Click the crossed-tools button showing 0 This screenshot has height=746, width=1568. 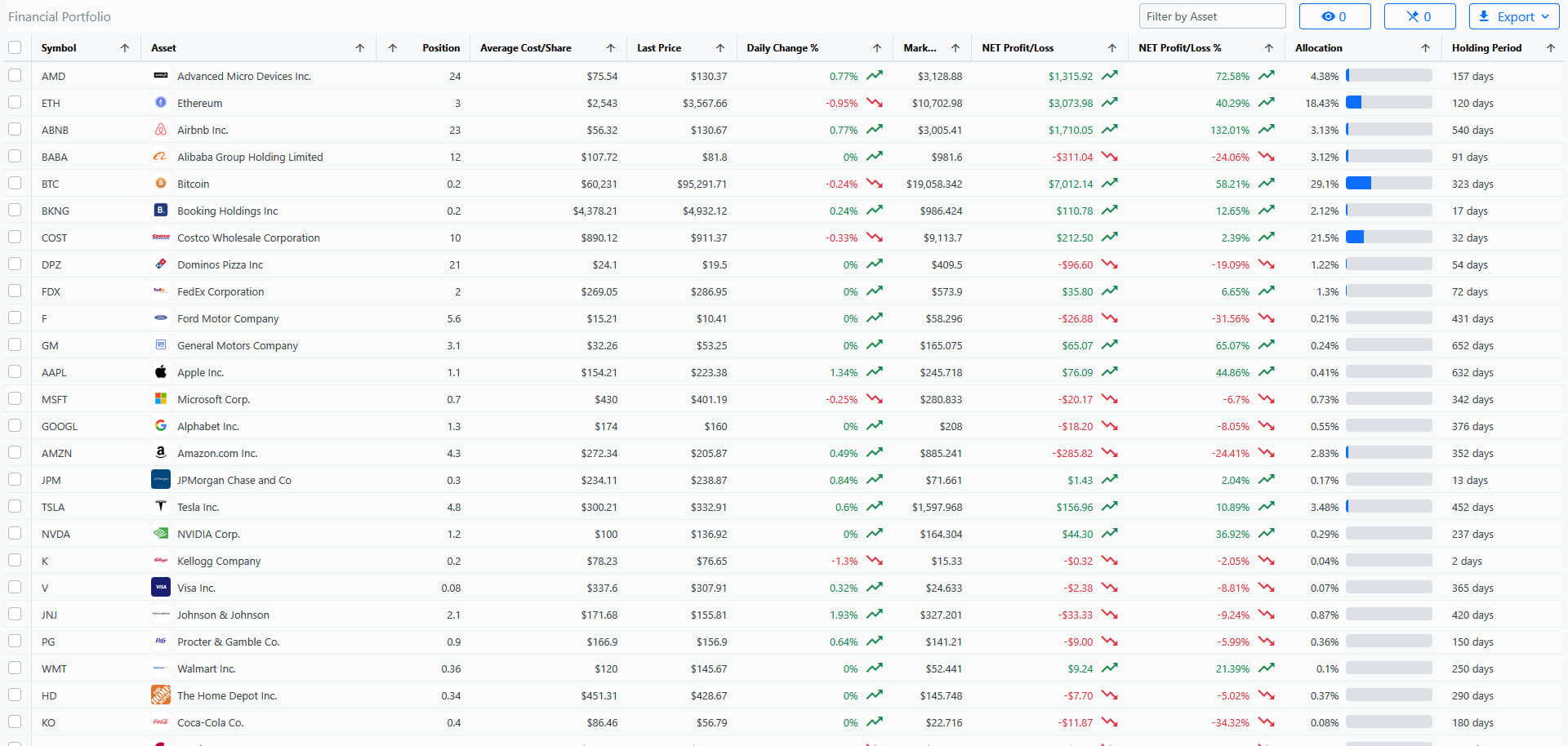coord(1419,16)
